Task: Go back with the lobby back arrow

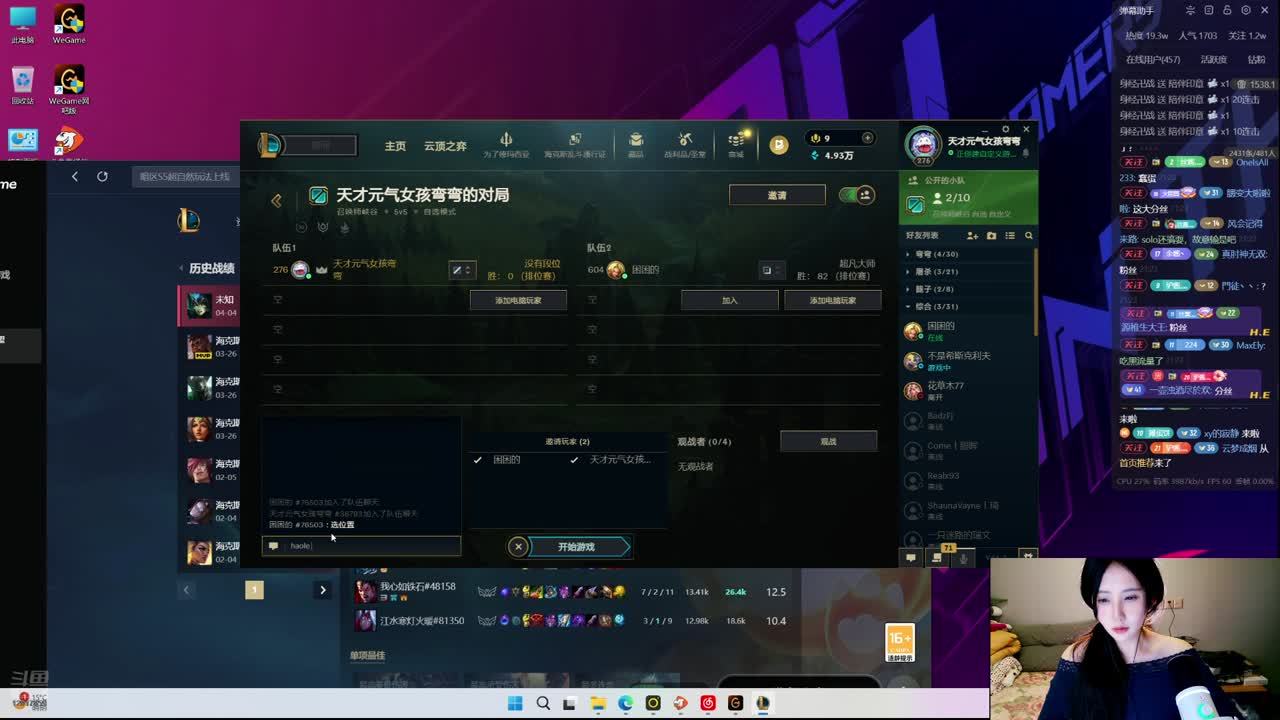Action: tap(276, 200)
